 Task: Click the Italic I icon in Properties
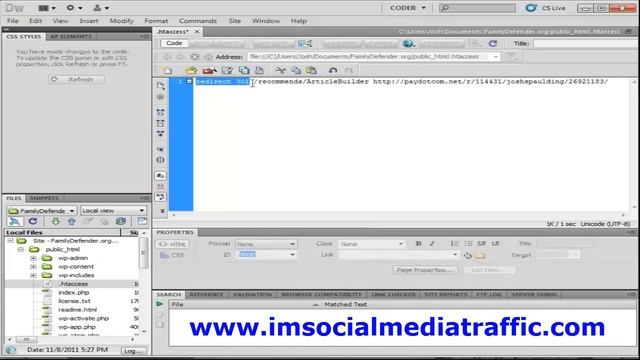click(x=432, y=244)
